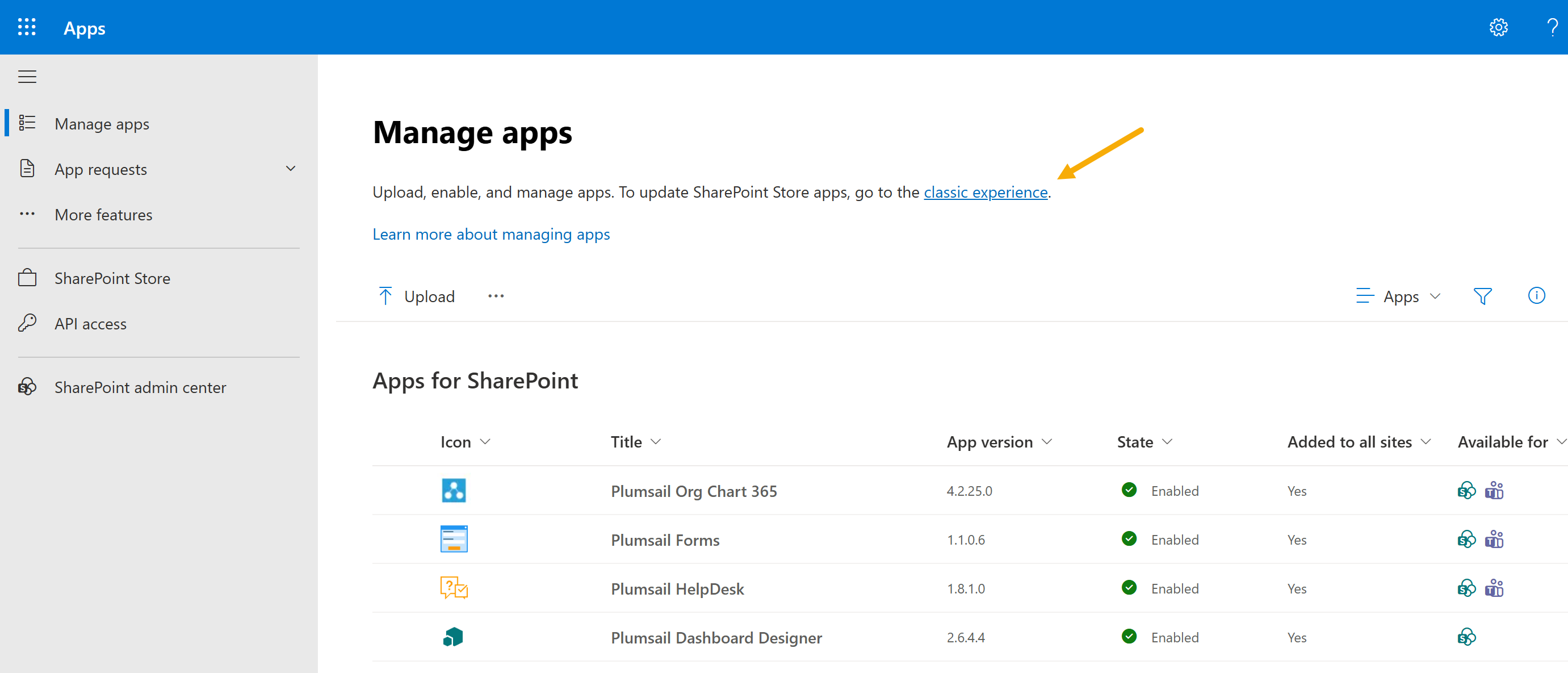Click the SharePoint icon for Plumsail Dashboard Designer

pyautogui.click(x=1466, y=637)
